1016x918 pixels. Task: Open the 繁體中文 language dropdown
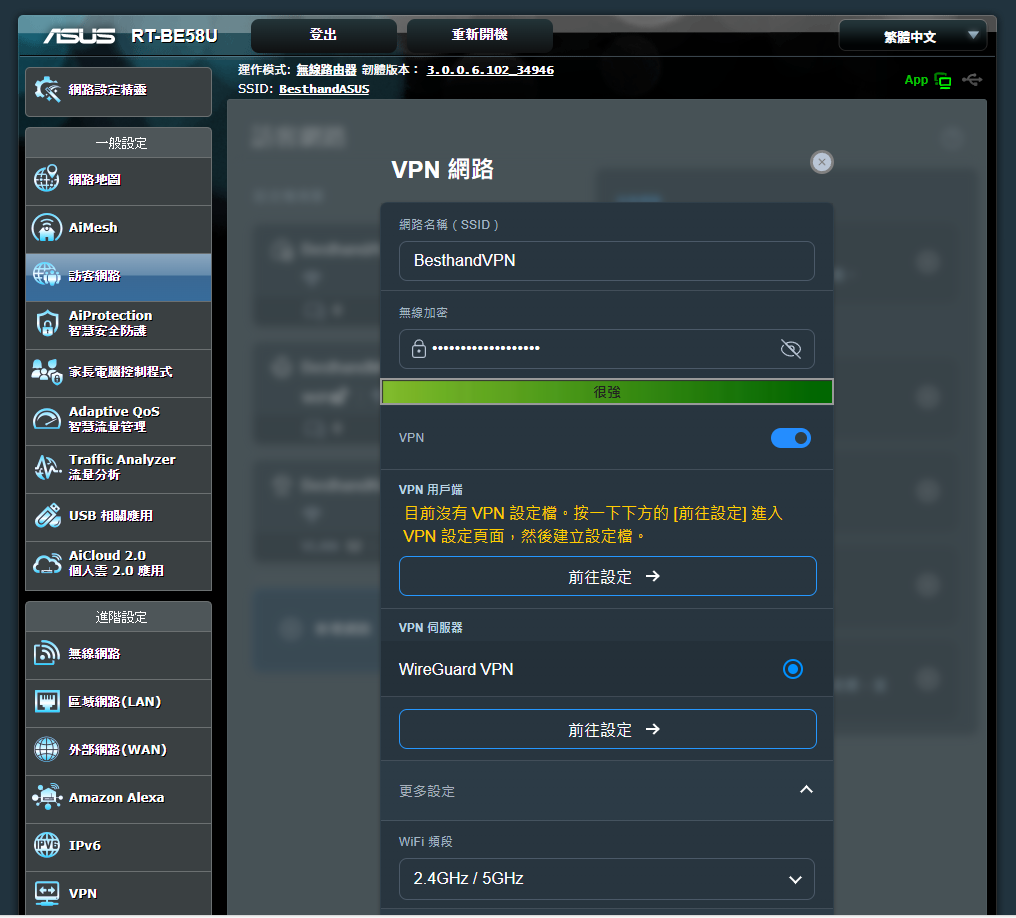click(x=912, y=37)
